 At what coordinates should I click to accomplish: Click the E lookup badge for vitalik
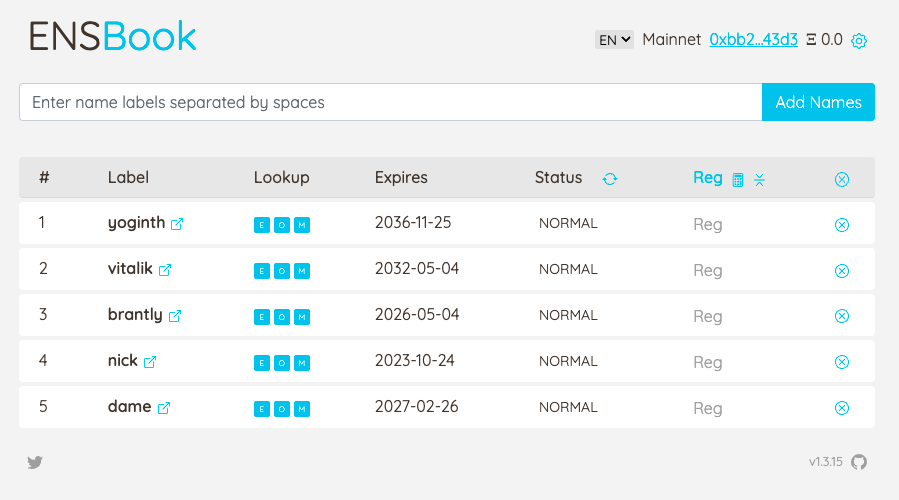coord(262,271)
